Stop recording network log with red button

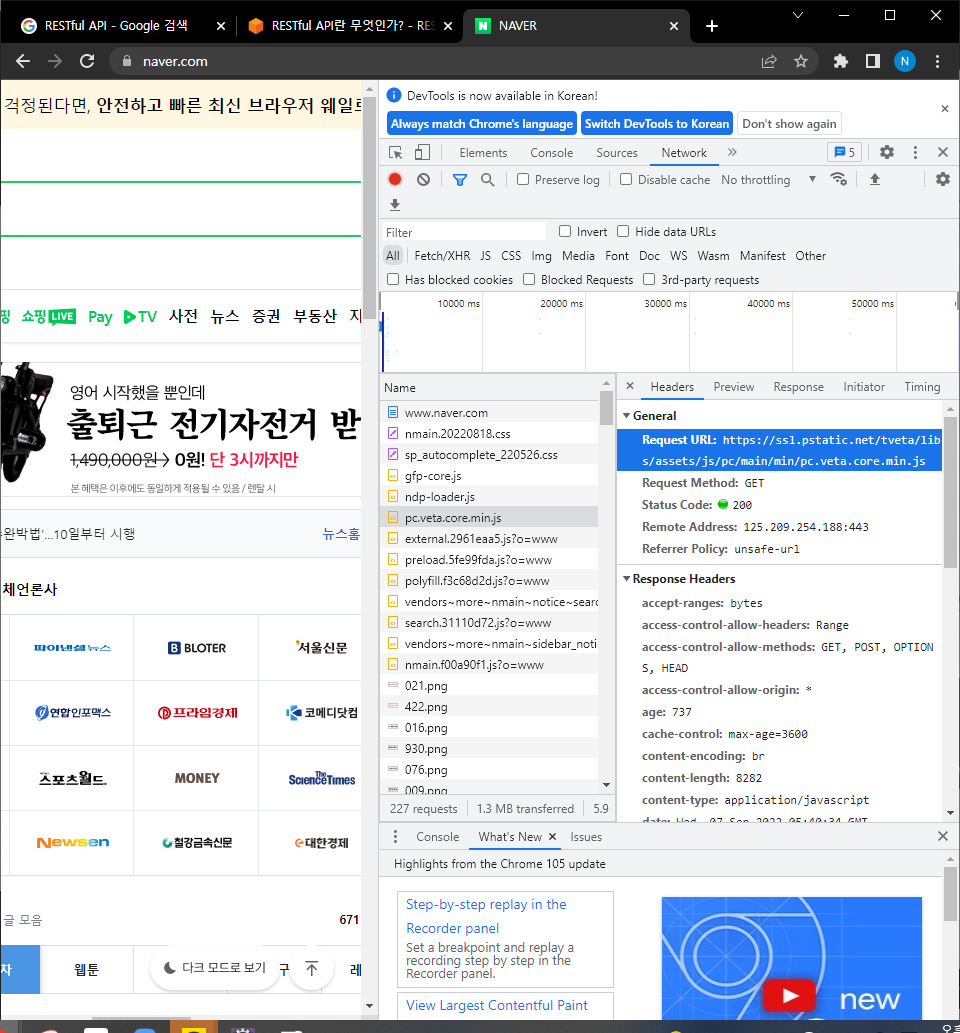tap(395, 179)
